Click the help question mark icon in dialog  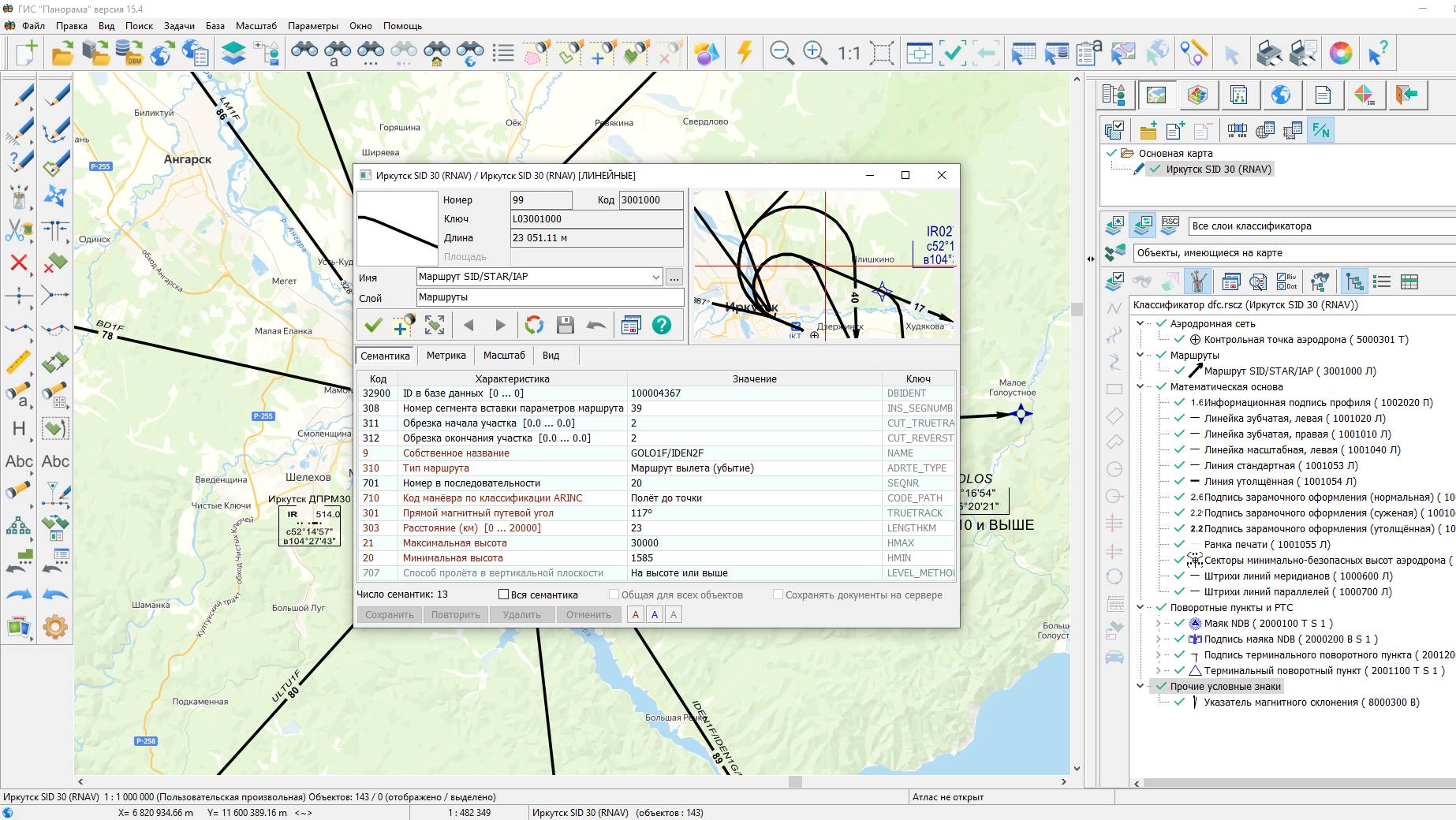(662, 325)
